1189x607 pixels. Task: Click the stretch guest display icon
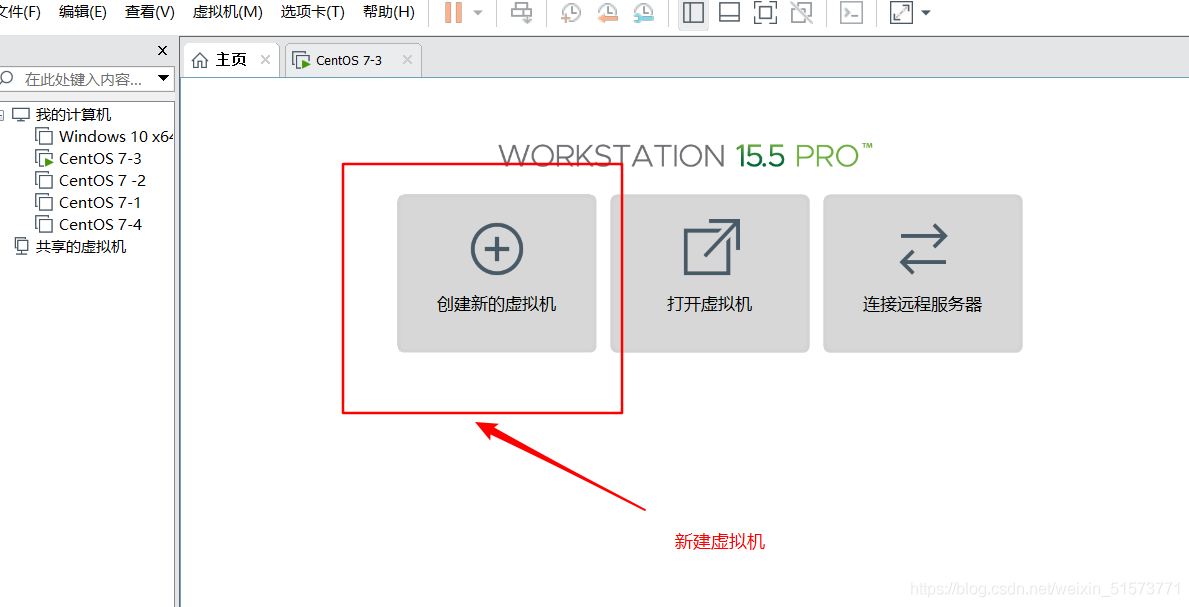(902, 13)
